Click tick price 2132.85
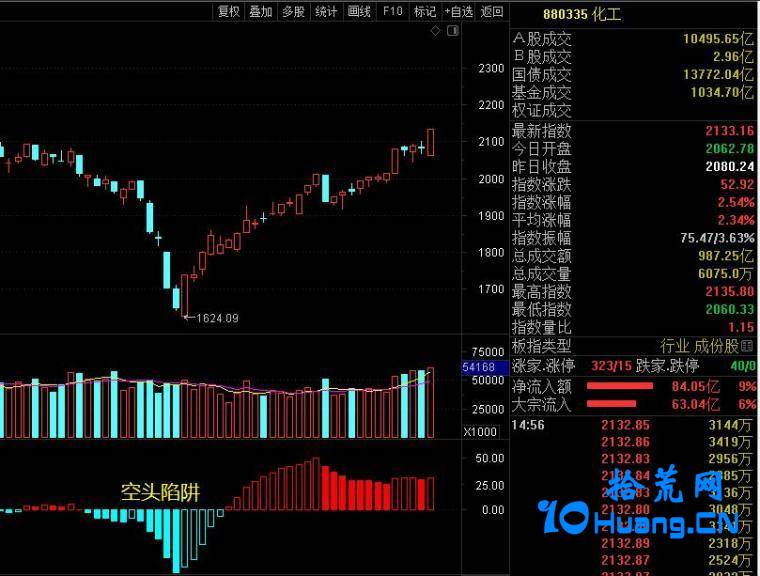 click(x=625, y=425)
